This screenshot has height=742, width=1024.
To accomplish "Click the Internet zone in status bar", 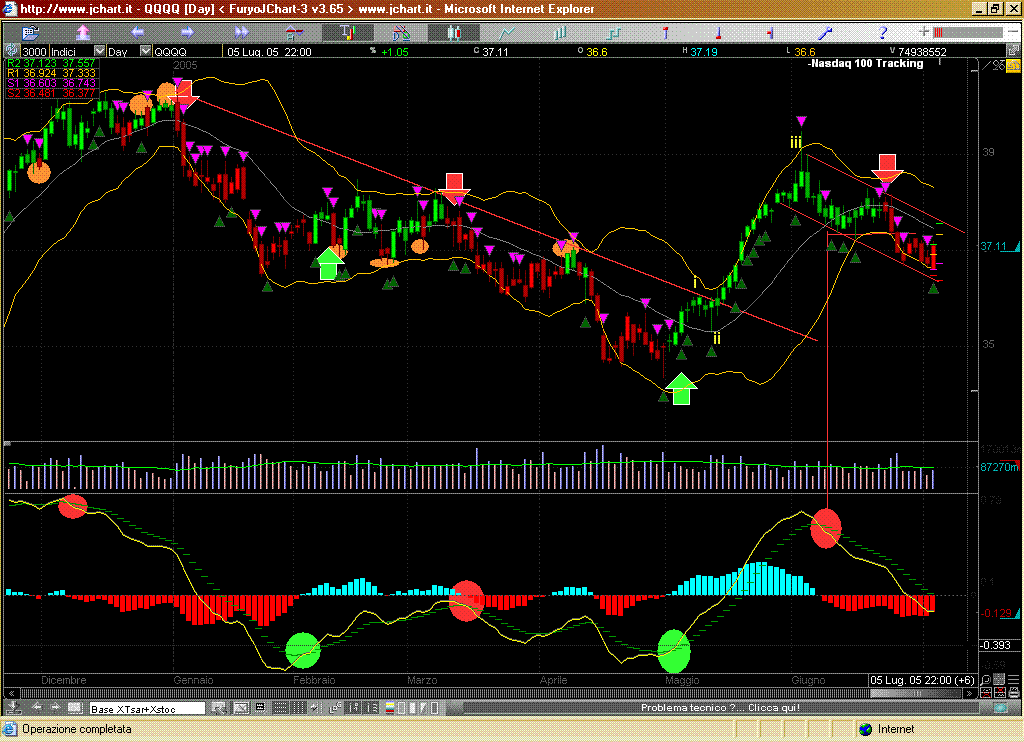I will point(895,729).
